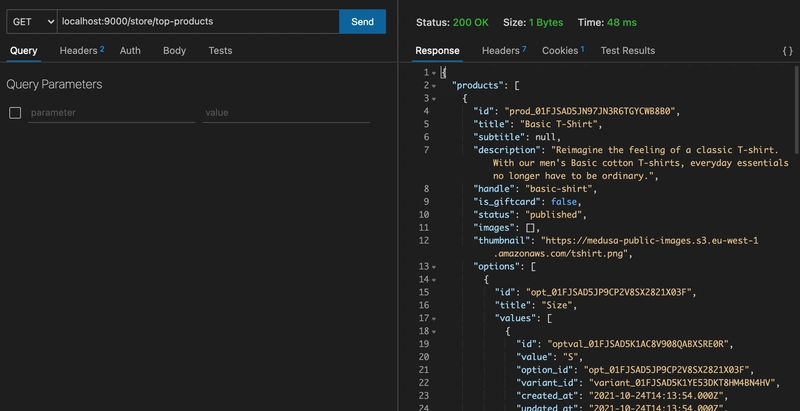Go to the Tests tab
Image resolution: width=800 pixels, height=411 pixels.
tap(220, 50)
